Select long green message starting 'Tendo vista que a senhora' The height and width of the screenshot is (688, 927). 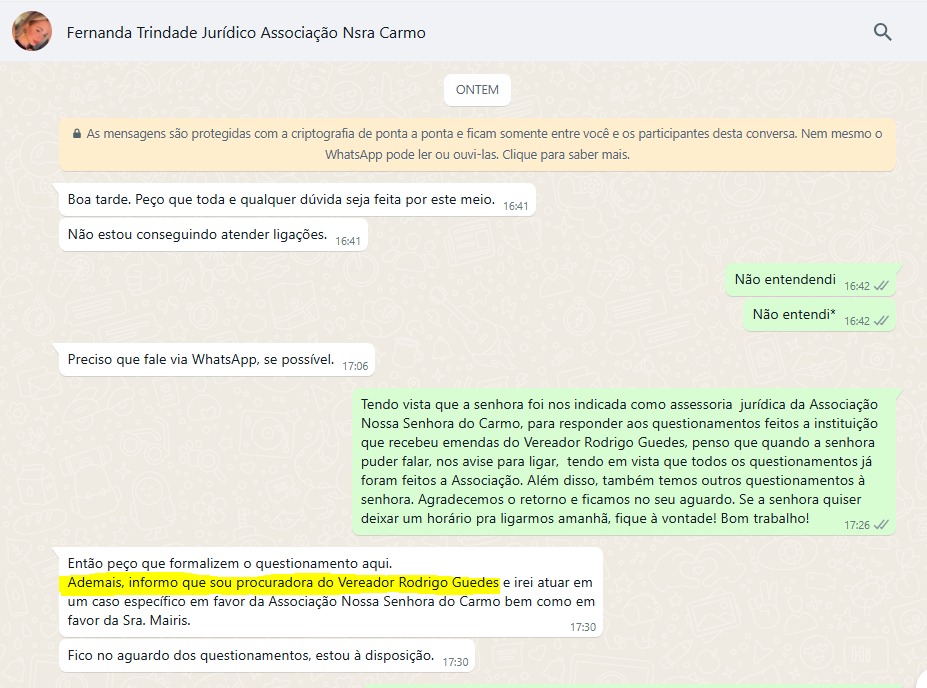click(624, 462)
